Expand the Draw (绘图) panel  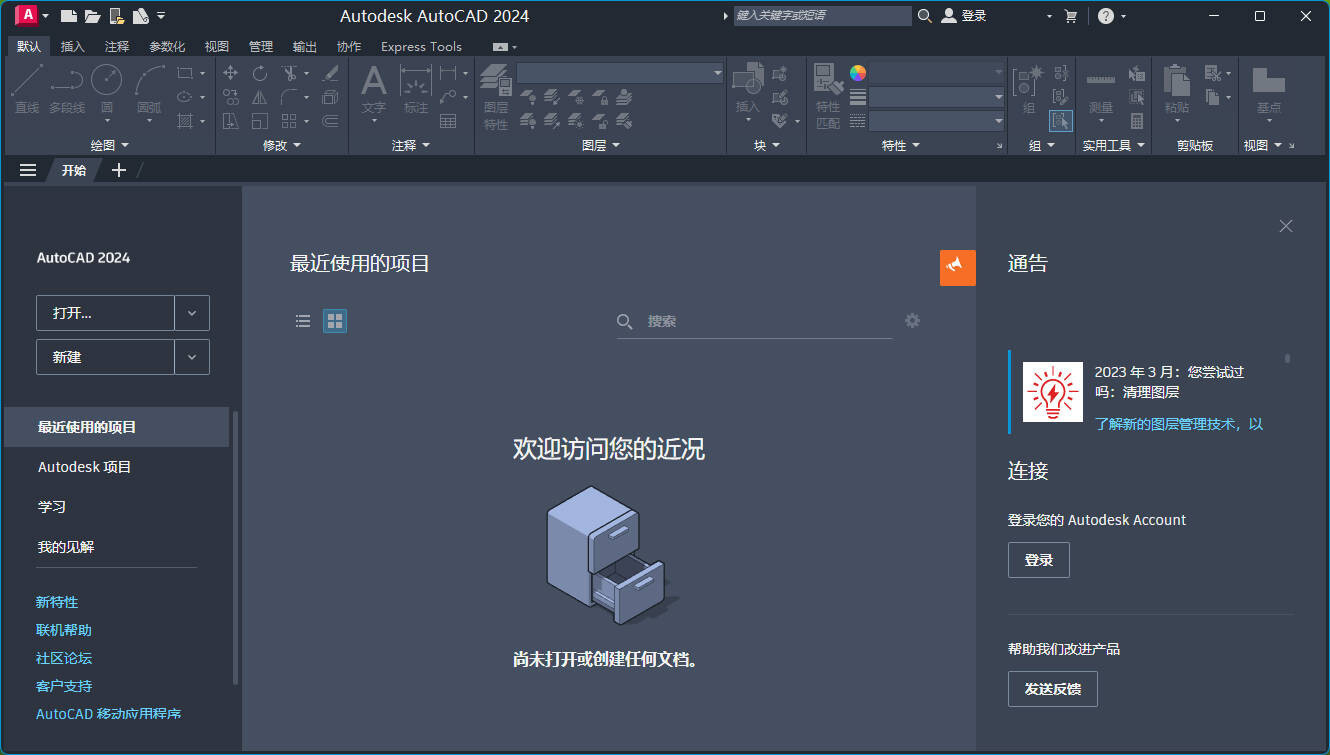[109, 146]
